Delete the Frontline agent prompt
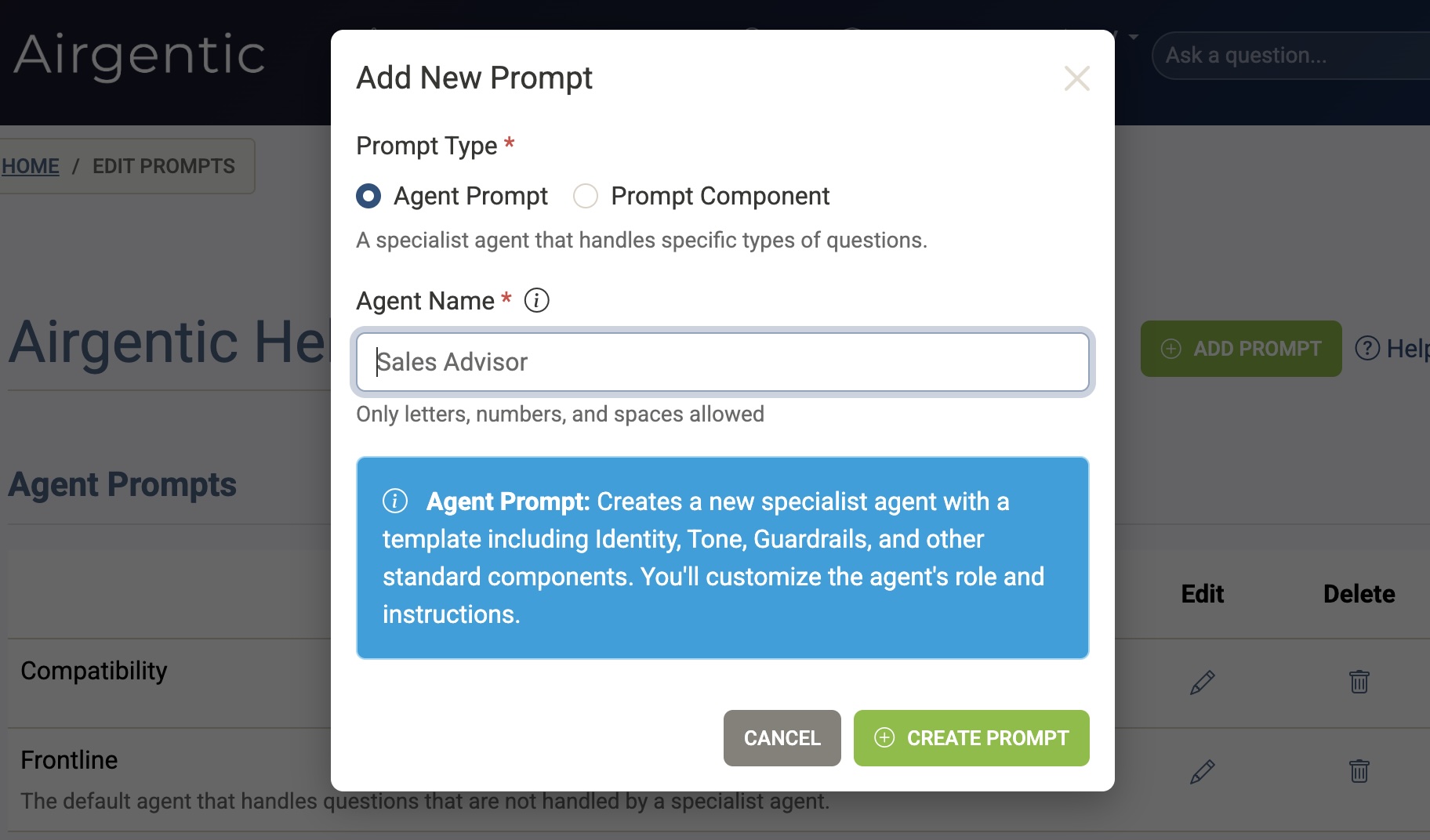 pyautogui.click(x=1359, y=771)
